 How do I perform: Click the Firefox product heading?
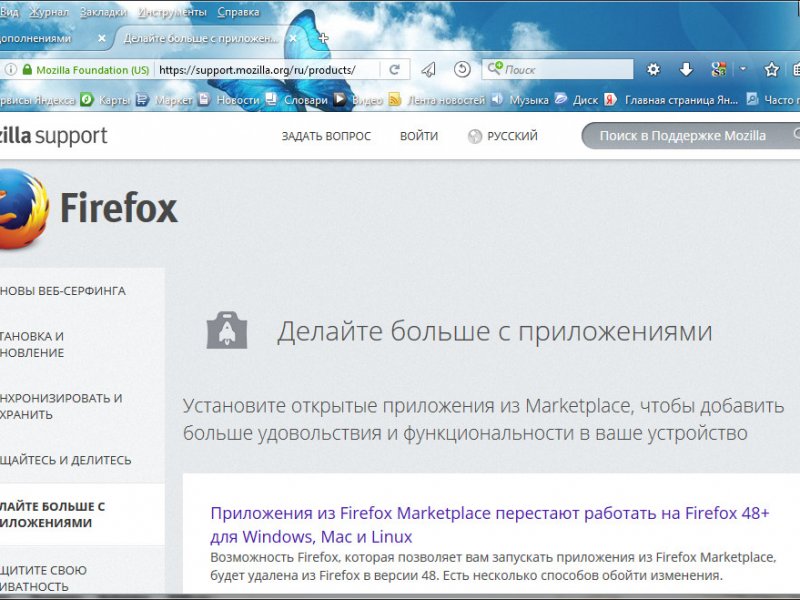coord(119,208)
